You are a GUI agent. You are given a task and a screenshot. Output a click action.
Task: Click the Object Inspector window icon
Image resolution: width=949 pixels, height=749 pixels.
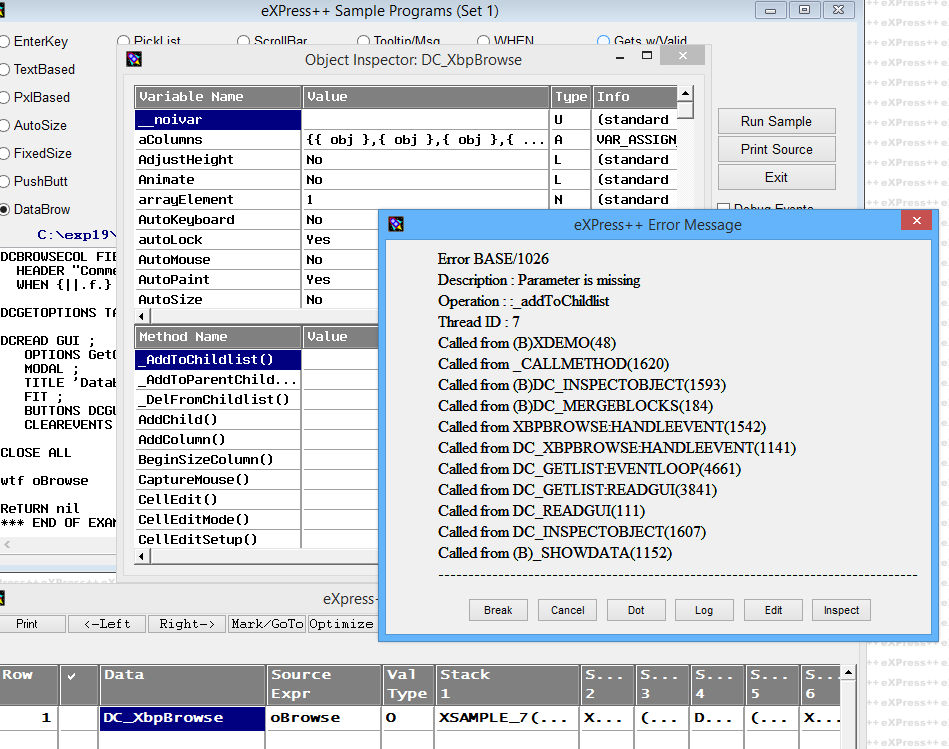[x=133, y=59]
